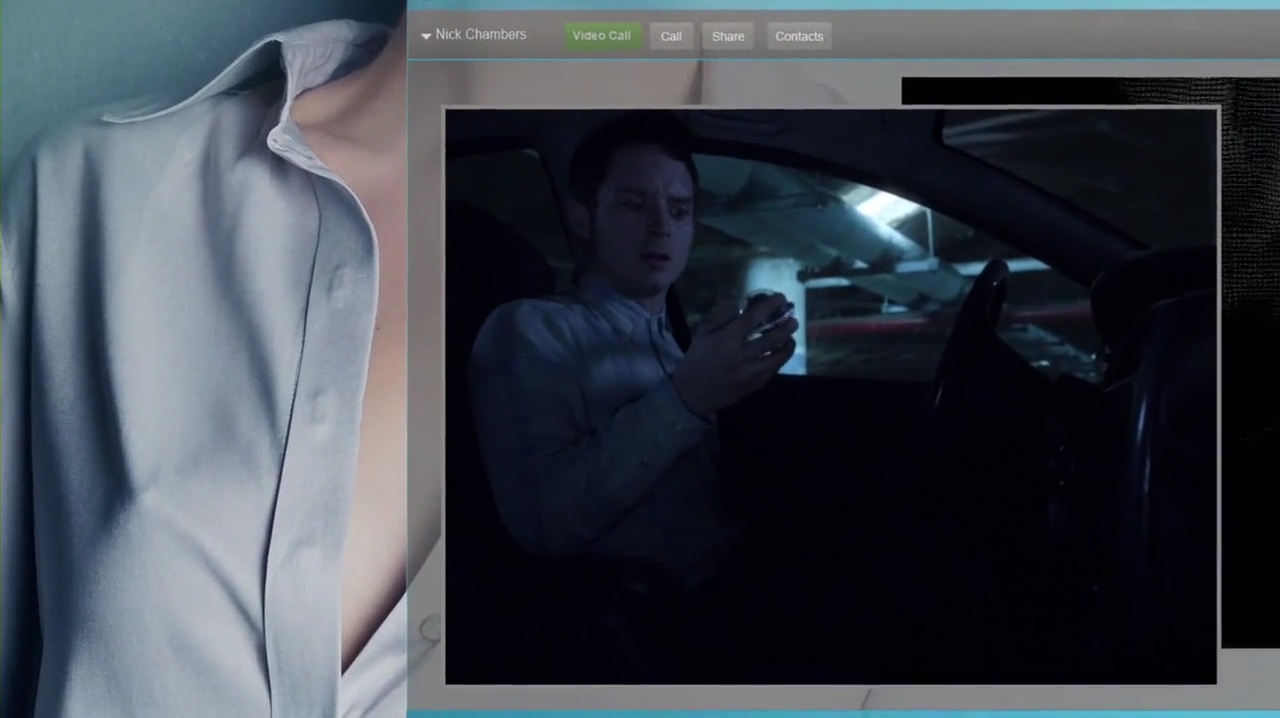Viewport: 1280px width, 718px height.
Task: Click the video call feed window
Action: click(831, 396)
